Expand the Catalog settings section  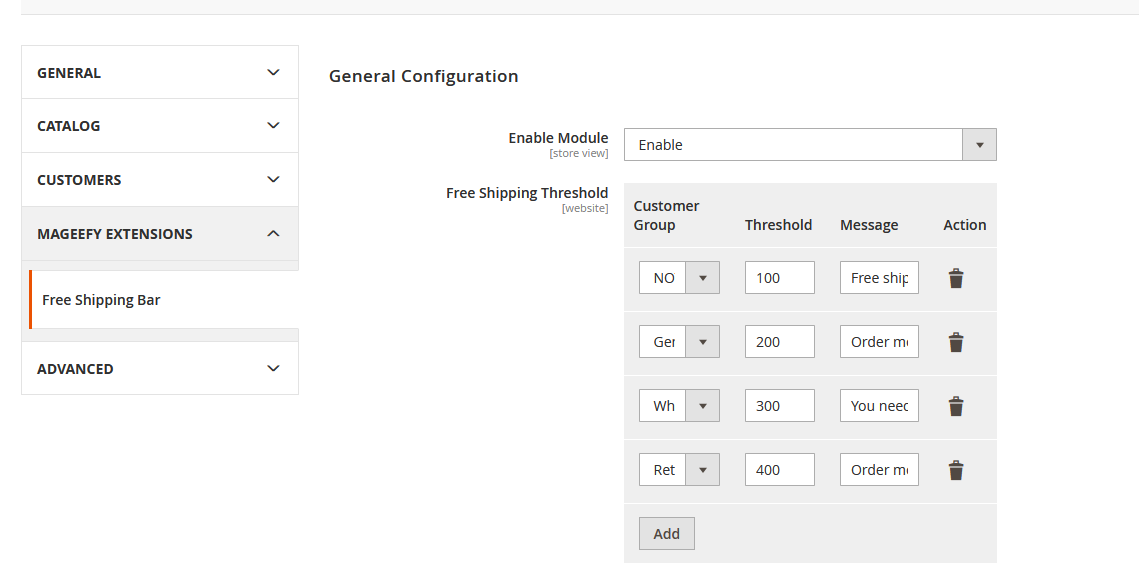pos(160,126)
